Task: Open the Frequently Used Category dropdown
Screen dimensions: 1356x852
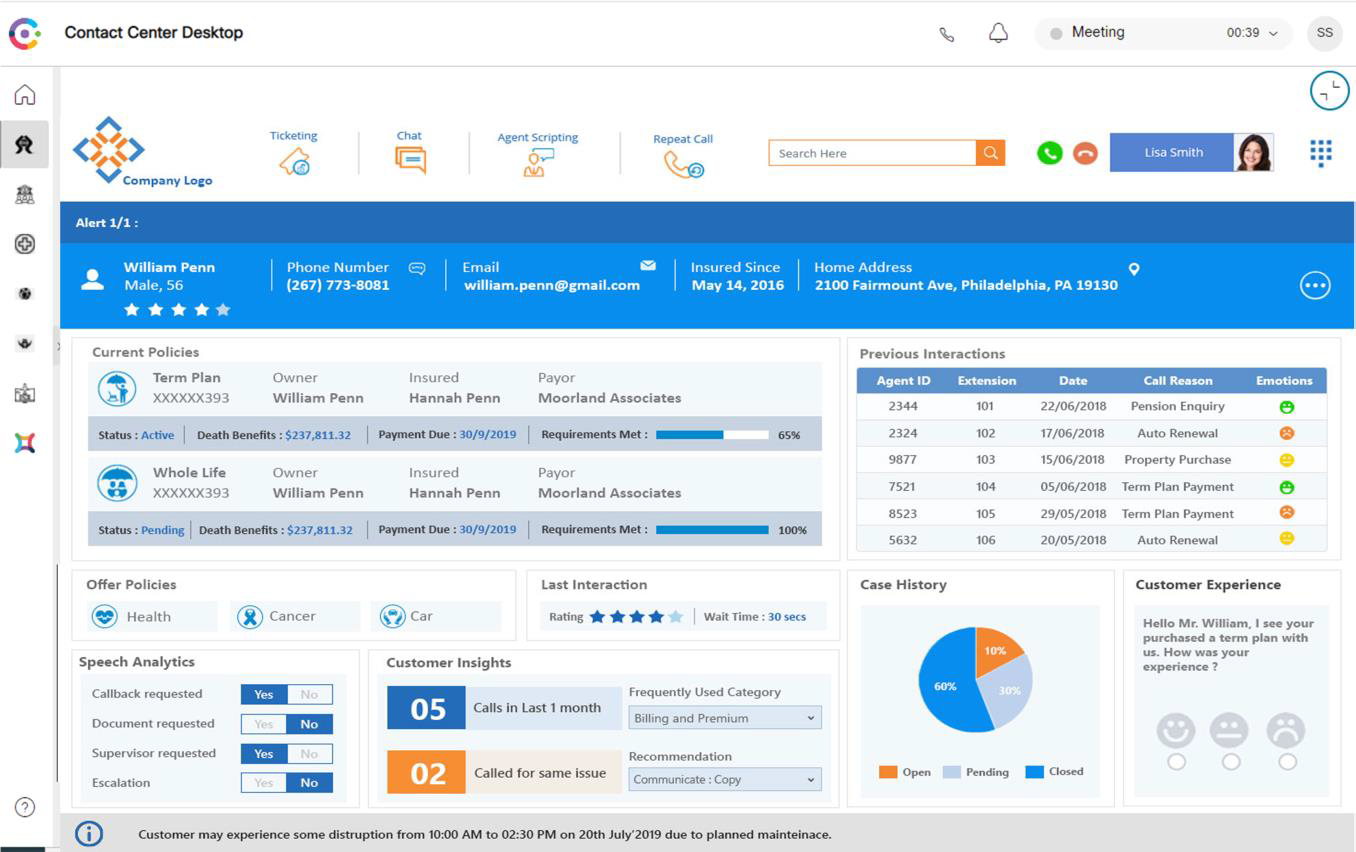Action: click(x=725, y=718)
